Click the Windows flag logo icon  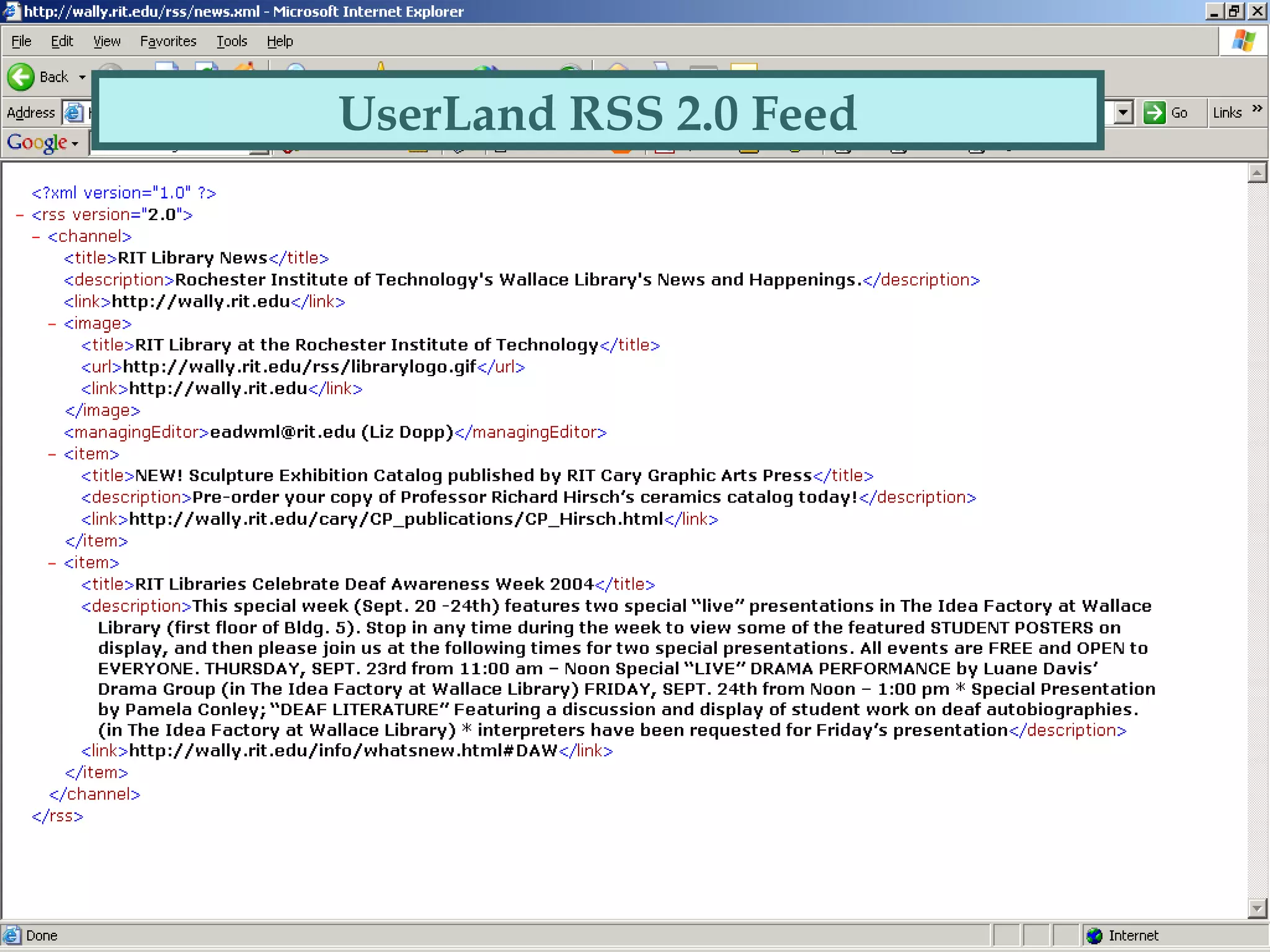[x=1243, y=42]
